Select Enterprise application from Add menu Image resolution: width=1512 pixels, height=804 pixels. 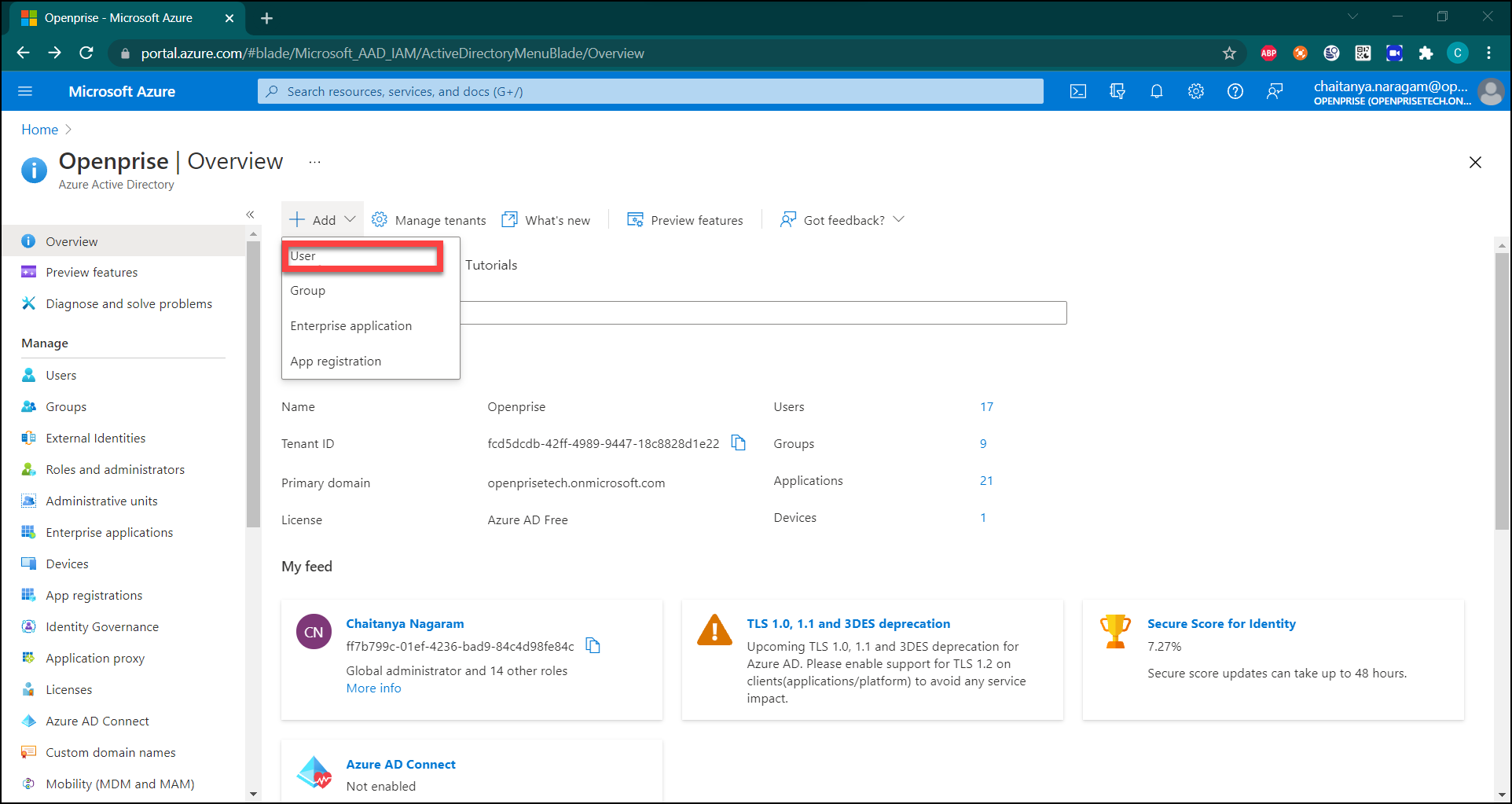click(x=370, y=326)
